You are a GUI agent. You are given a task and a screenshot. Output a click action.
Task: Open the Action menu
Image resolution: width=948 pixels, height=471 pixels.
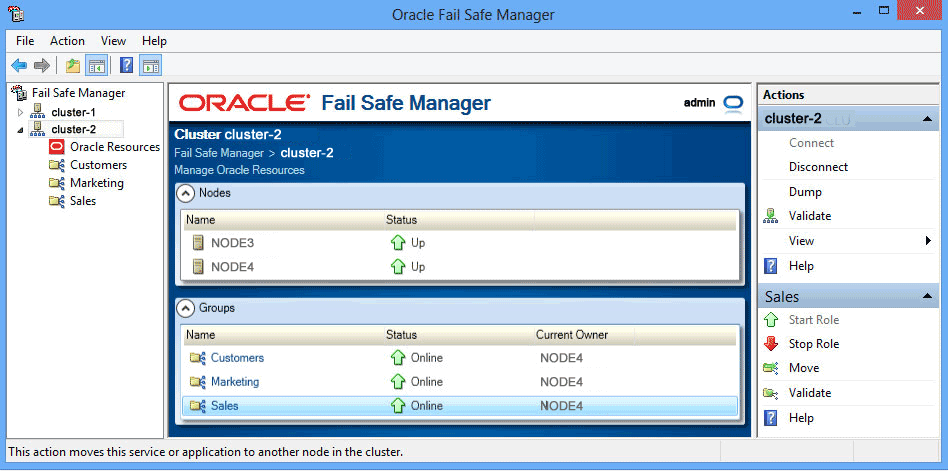[67, 41]
